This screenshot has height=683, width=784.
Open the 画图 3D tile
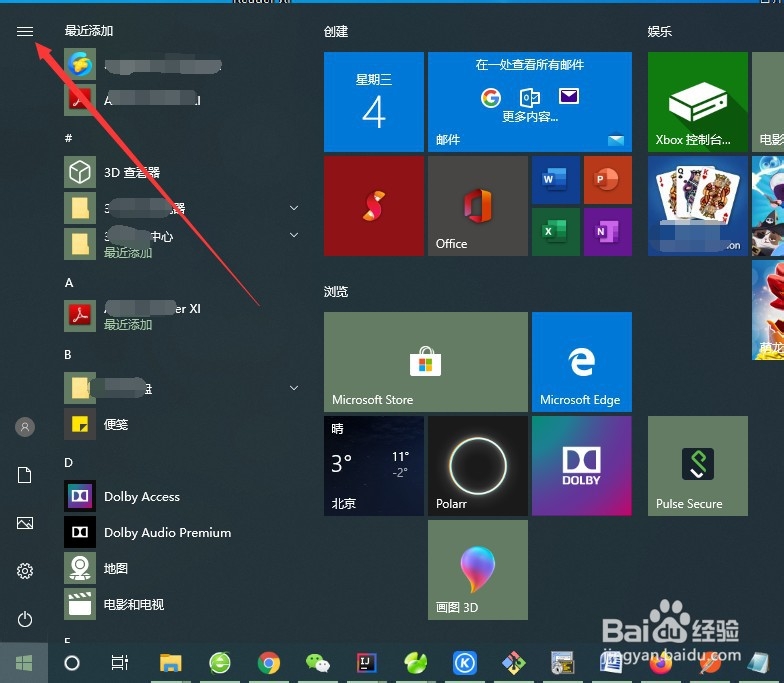coord(478,570)
